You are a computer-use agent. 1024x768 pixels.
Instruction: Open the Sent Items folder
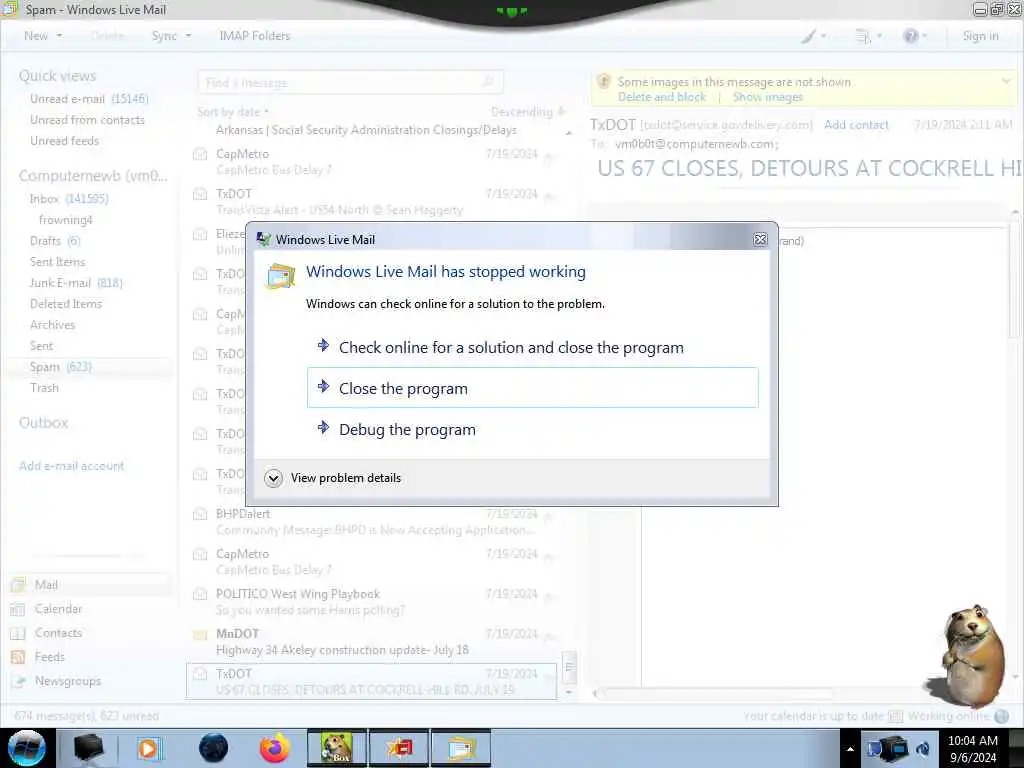(57, 261)
